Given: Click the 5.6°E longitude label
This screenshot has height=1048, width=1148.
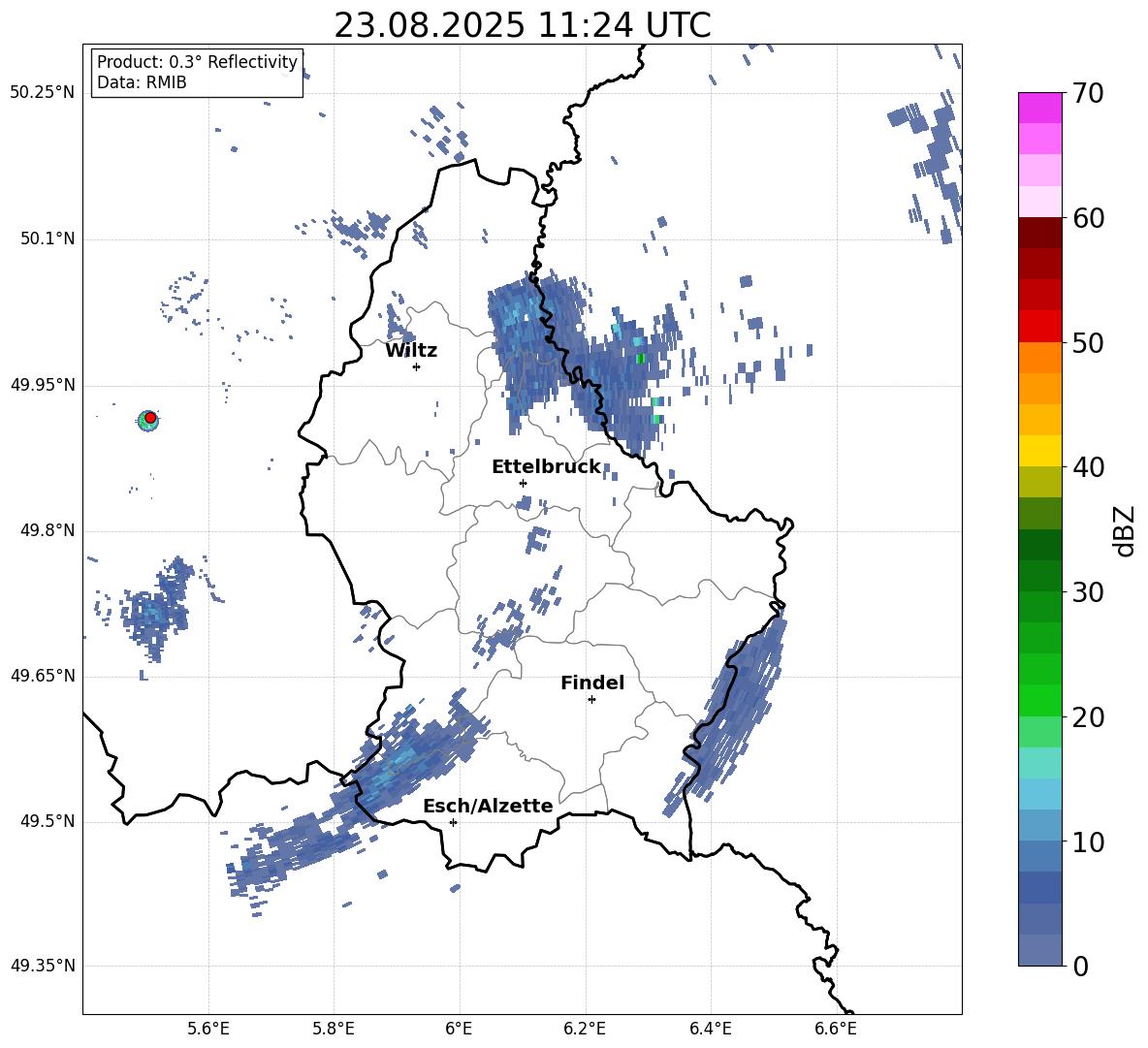Looking at the screenshot, I should [x=208, y=1029].
